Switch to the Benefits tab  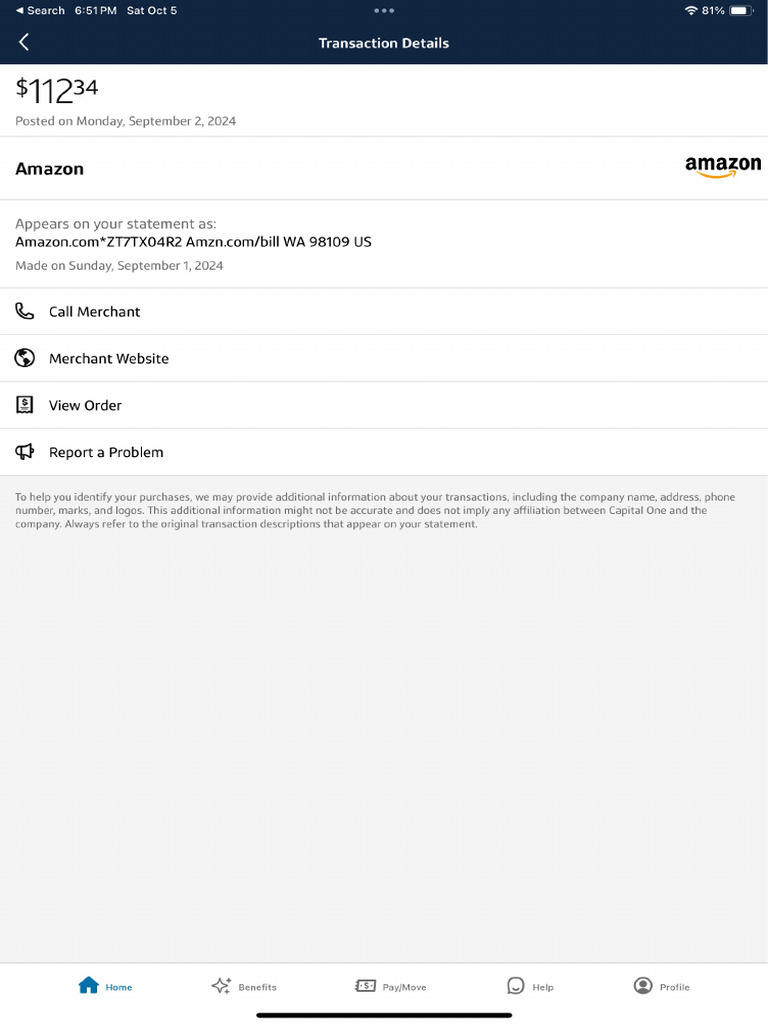click(257, 987)
